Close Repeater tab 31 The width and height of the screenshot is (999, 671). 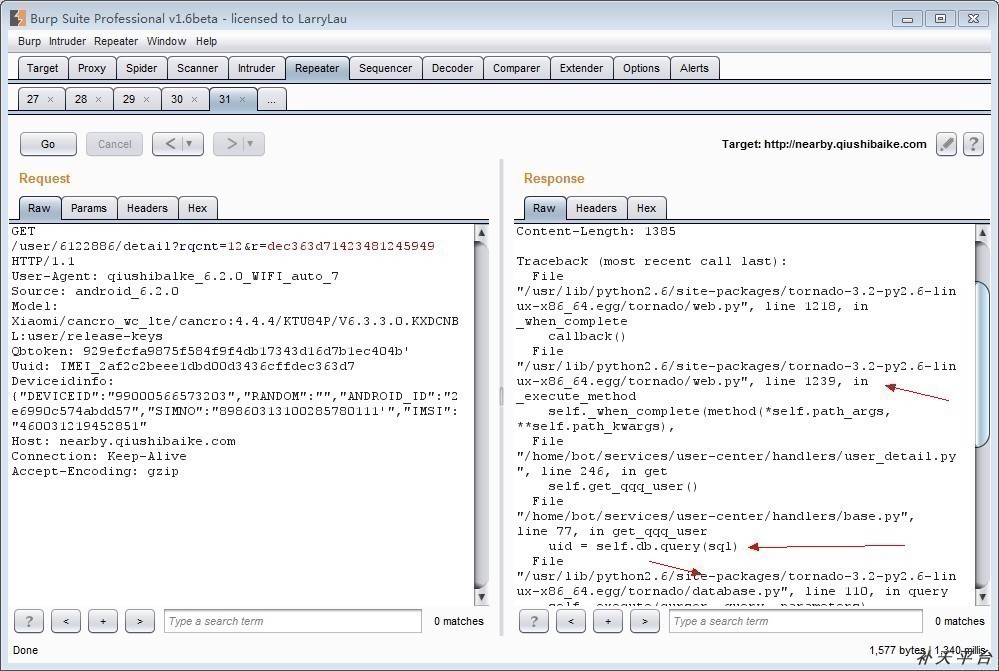[242, 99]
